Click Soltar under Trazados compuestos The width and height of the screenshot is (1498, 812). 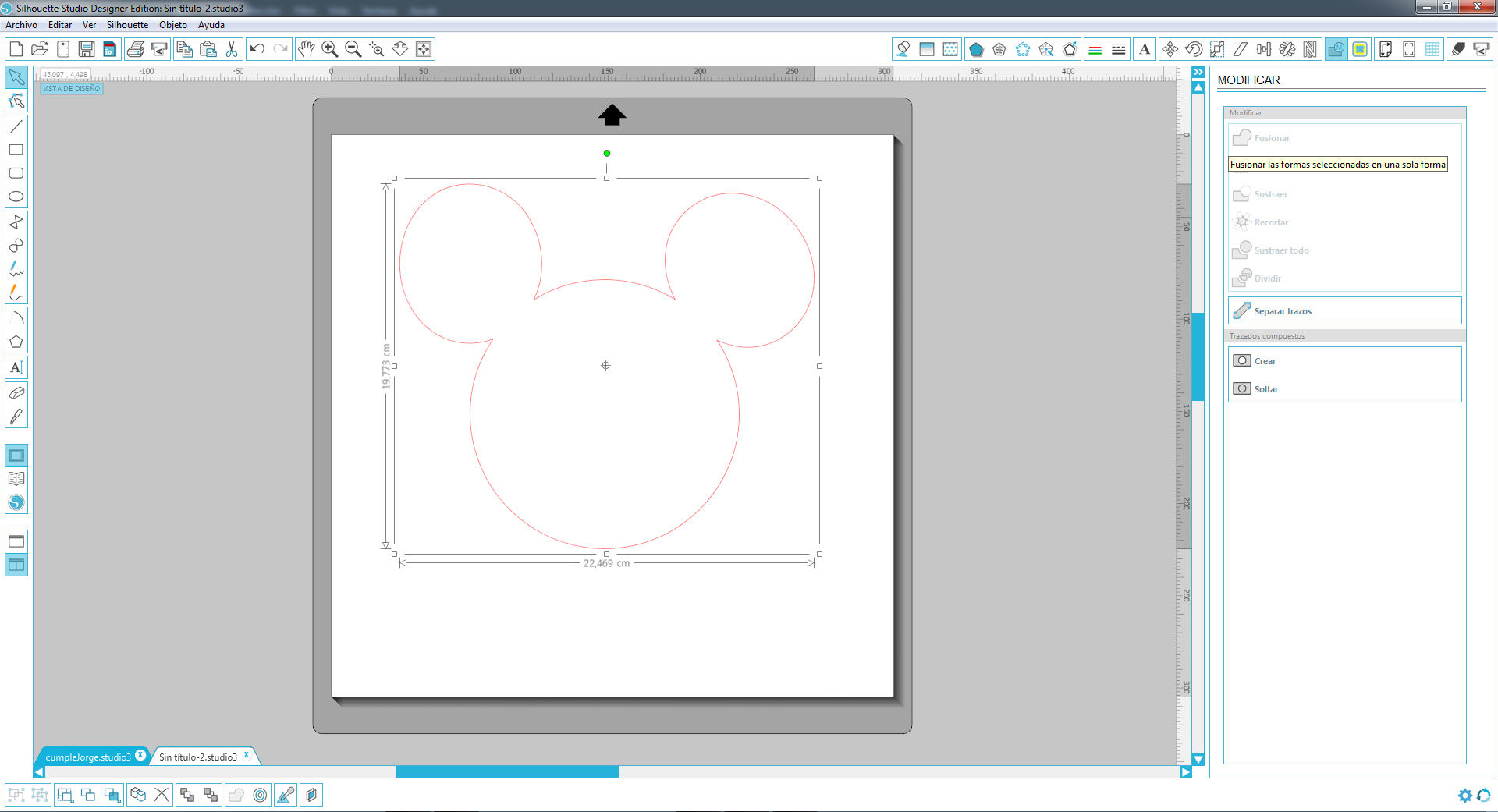[1344, 389]
